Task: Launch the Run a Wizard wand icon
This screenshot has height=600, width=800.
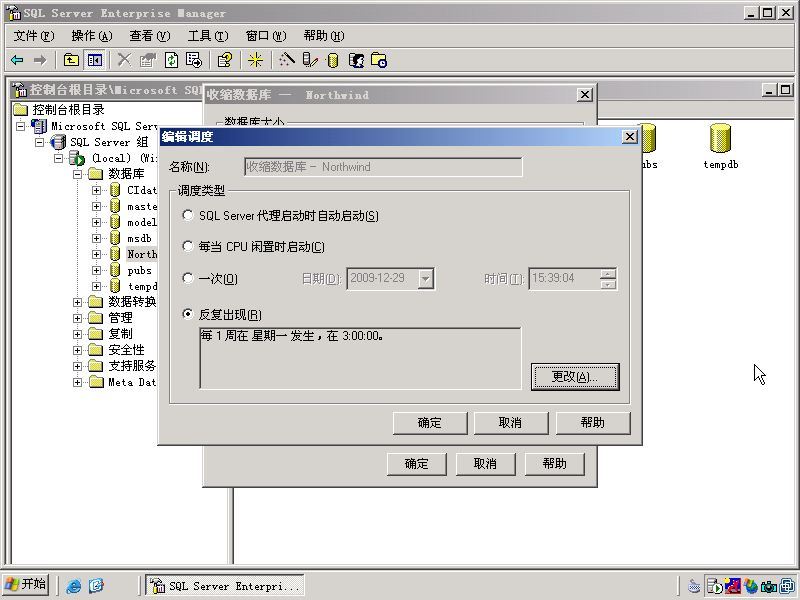Action: pyautogui.click(x=286, y=60)
